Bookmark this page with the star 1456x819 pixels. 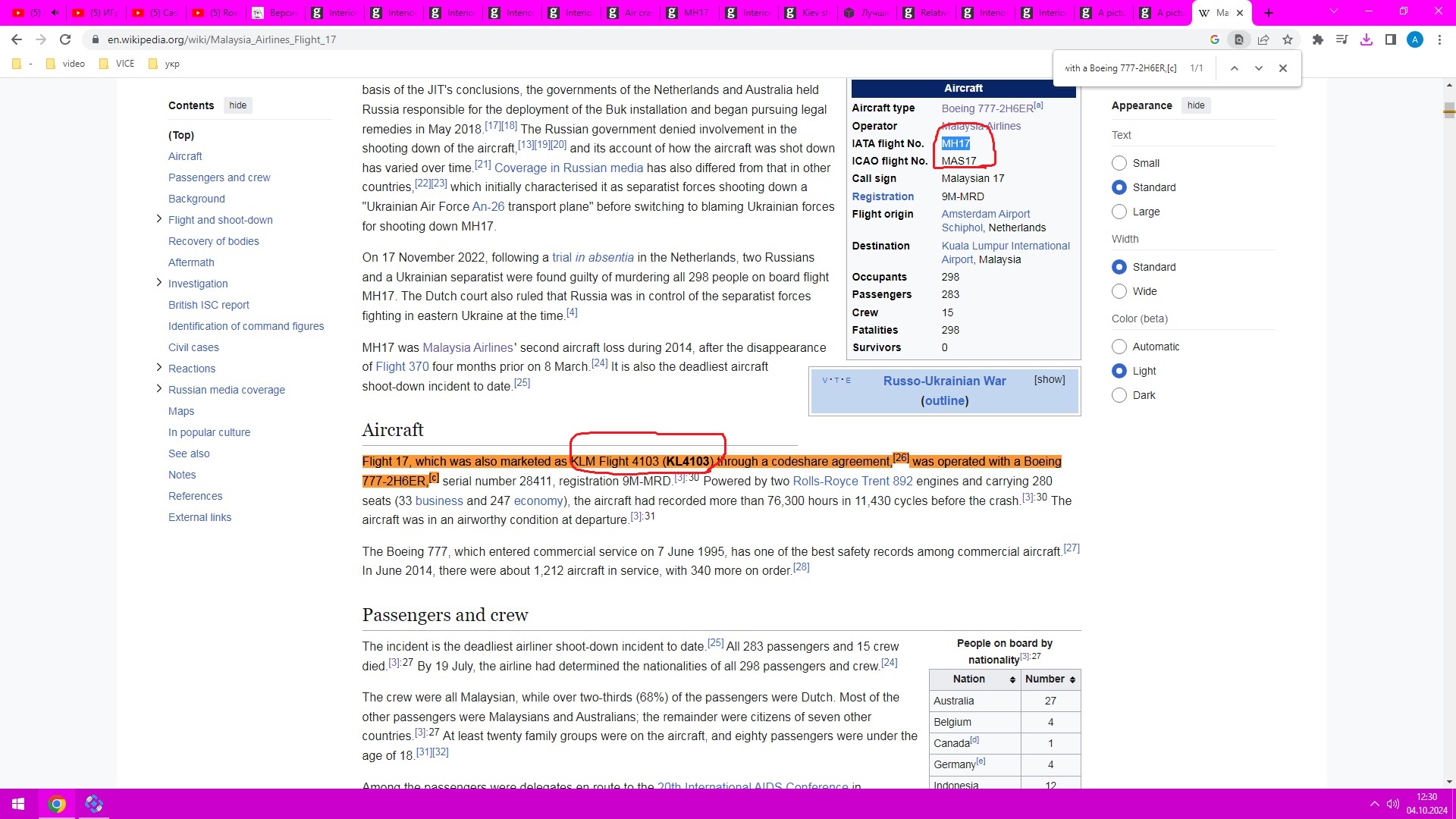1288,39
